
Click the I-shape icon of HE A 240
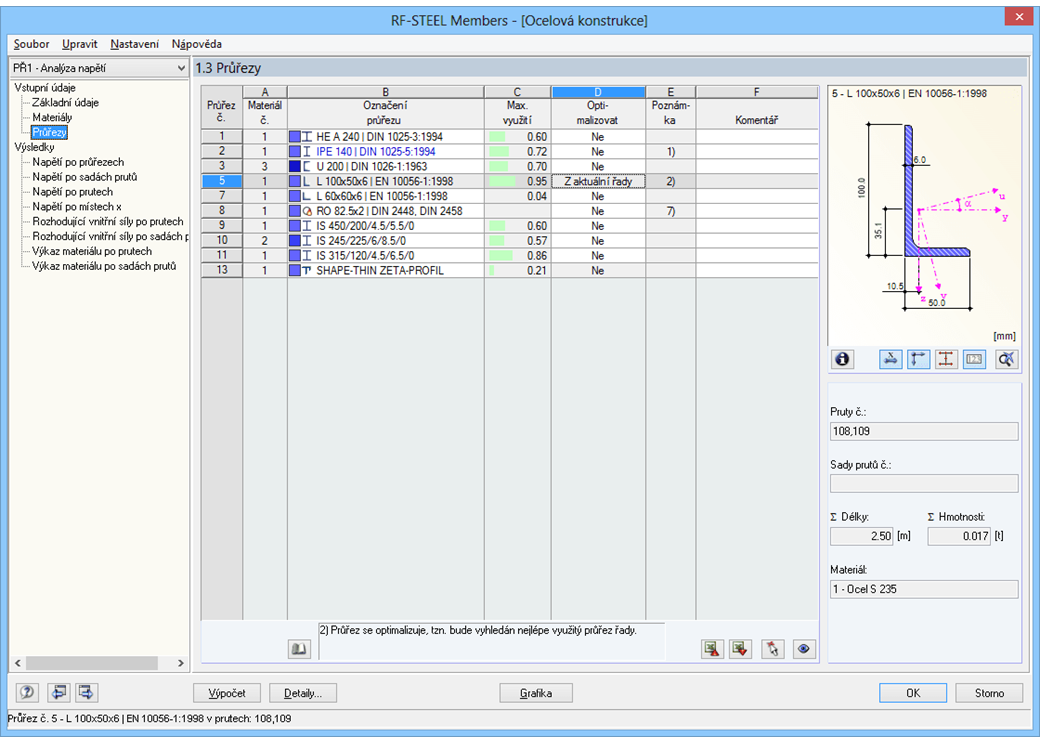coord(307,137)
